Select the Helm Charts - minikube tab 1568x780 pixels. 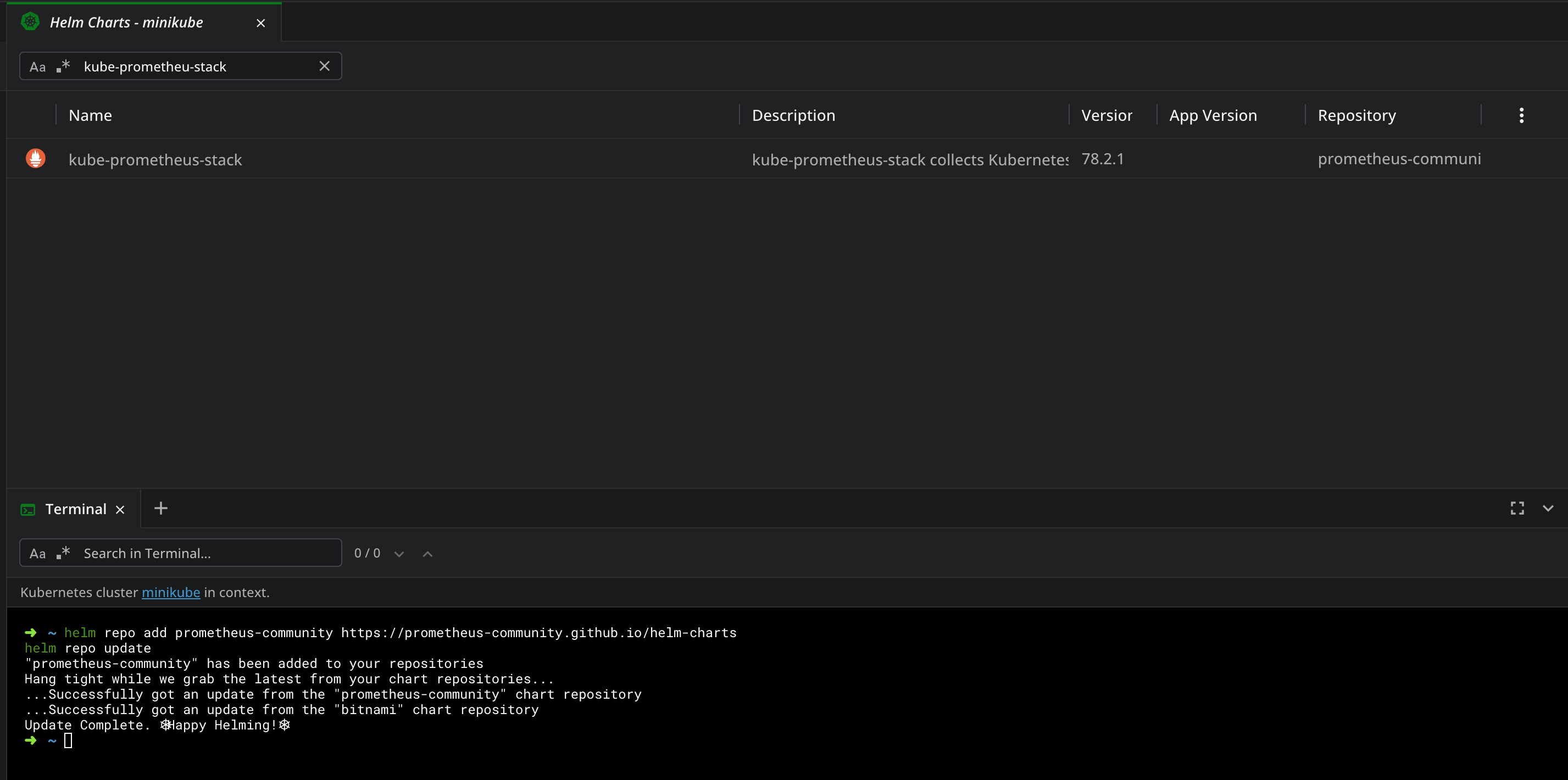[126, 23]
